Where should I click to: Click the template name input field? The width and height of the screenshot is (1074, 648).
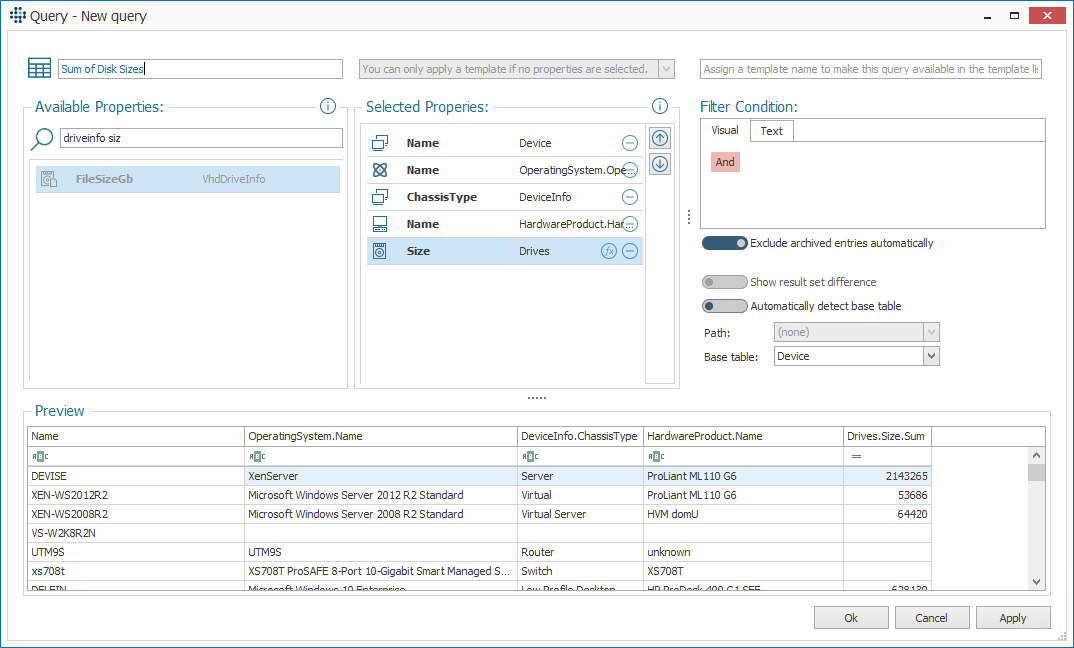tap(871, 69)
